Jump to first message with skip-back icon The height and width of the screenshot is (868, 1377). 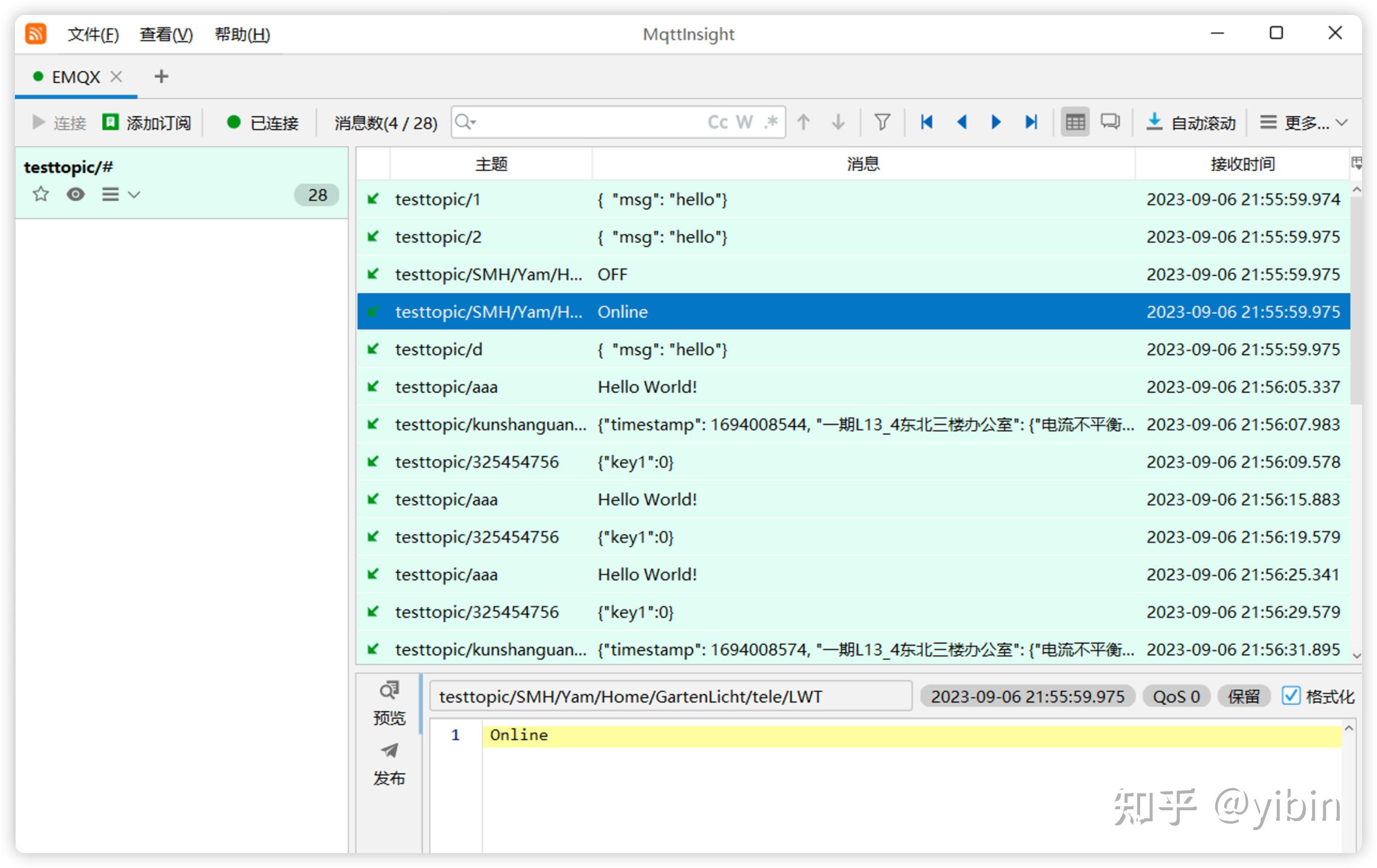pos(927,122)
